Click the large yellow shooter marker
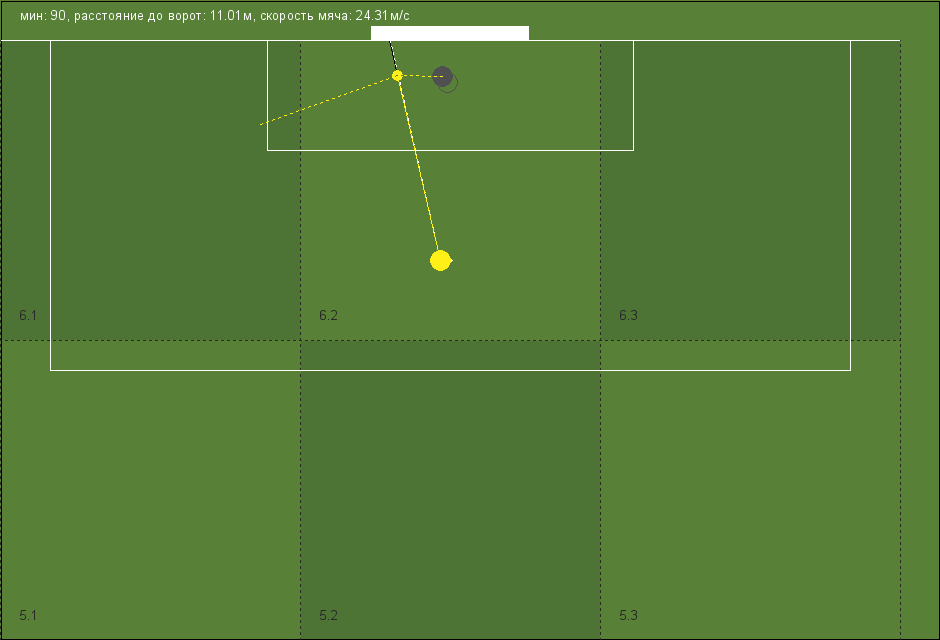 click(441, 261)
